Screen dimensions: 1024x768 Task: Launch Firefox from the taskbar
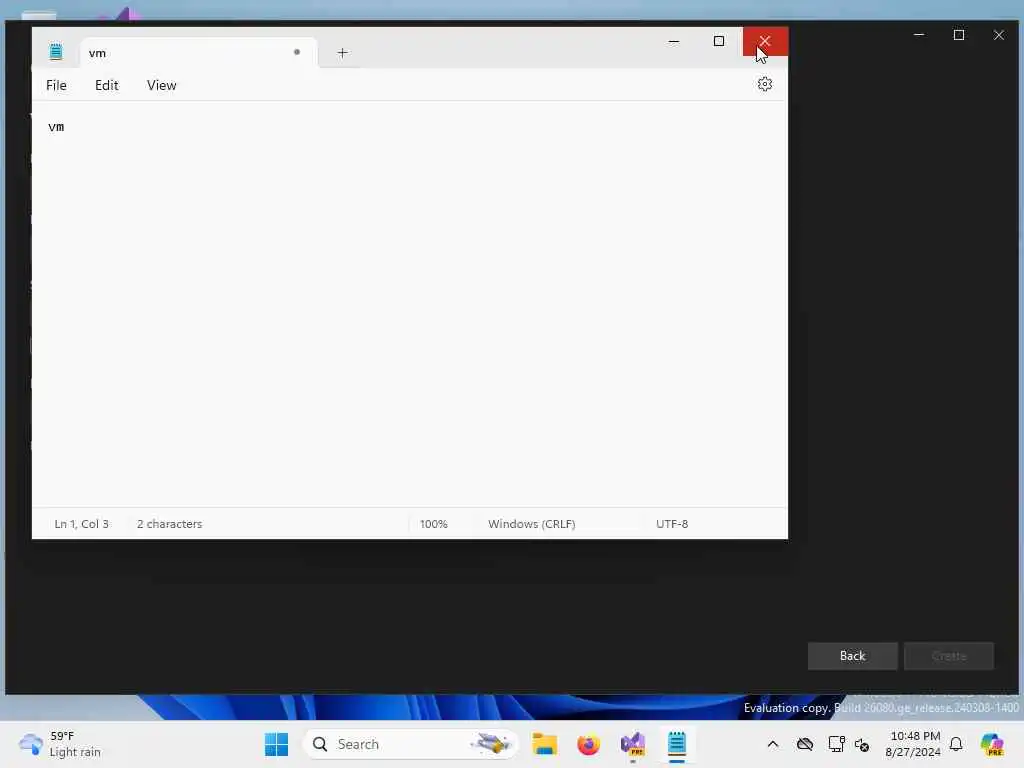[588, 744]
